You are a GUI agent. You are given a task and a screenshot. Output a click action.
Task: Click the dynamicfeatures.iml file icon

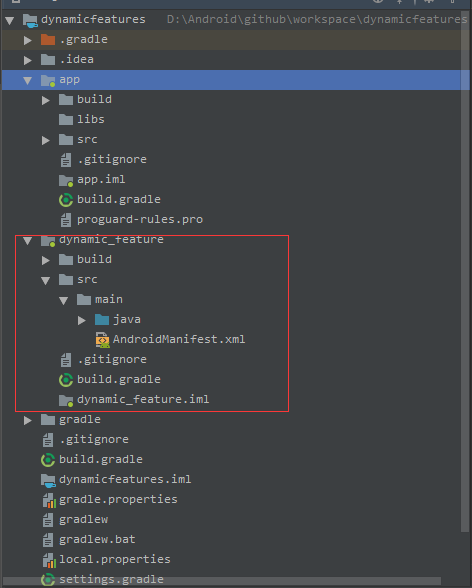[48, 480]
